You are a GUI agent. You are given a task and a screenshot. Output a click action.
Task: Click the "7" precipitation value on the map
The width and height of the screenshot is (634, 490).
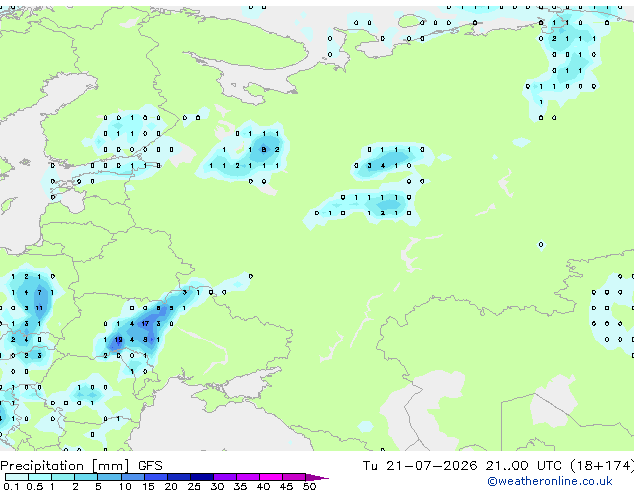(x=39, y=292)
